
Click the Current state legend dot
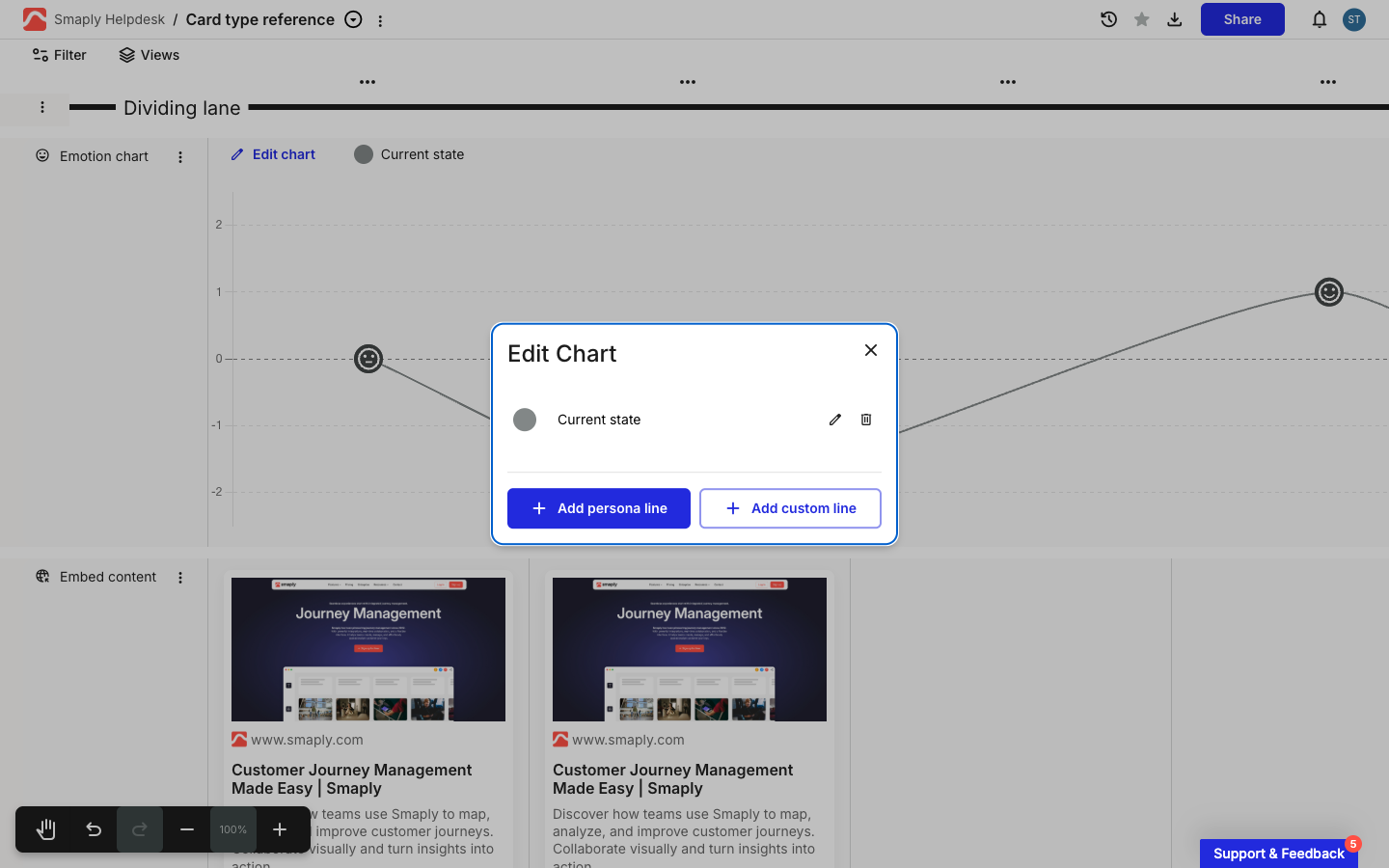[364, 154]
